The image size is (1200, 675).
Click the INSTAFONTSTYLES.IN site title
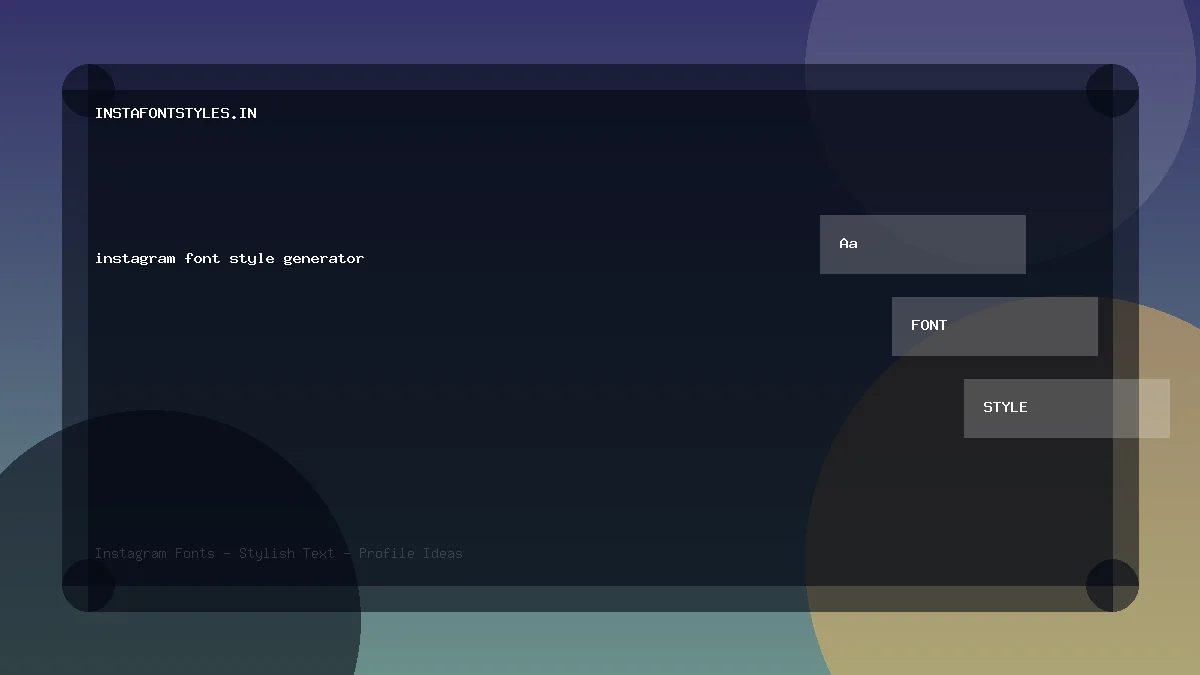[x=176, y=113]
